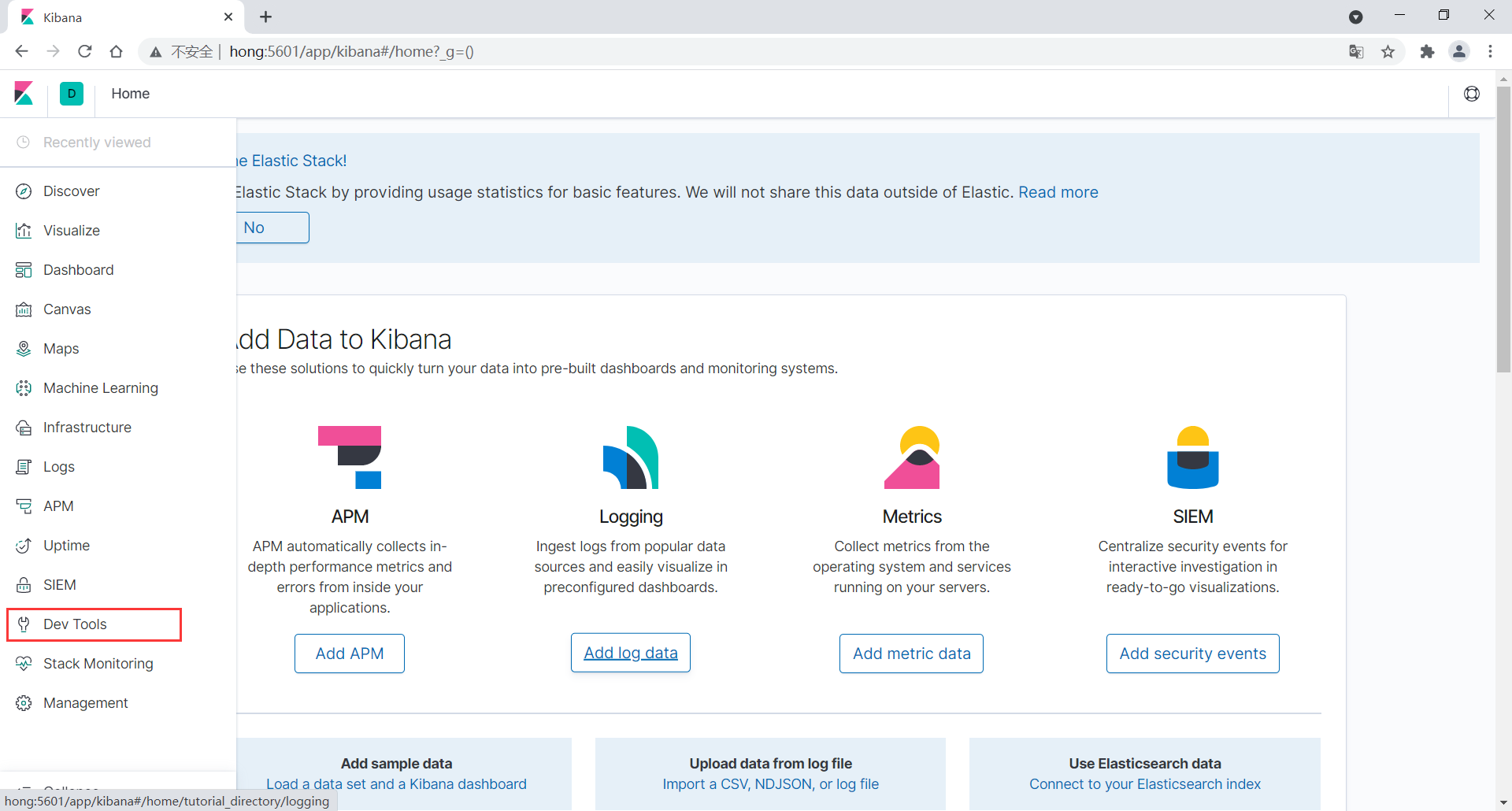This screenshot has height=811, width=1512.
Task: Close the Kibana browser tab
Action: (x=228, y=17)
